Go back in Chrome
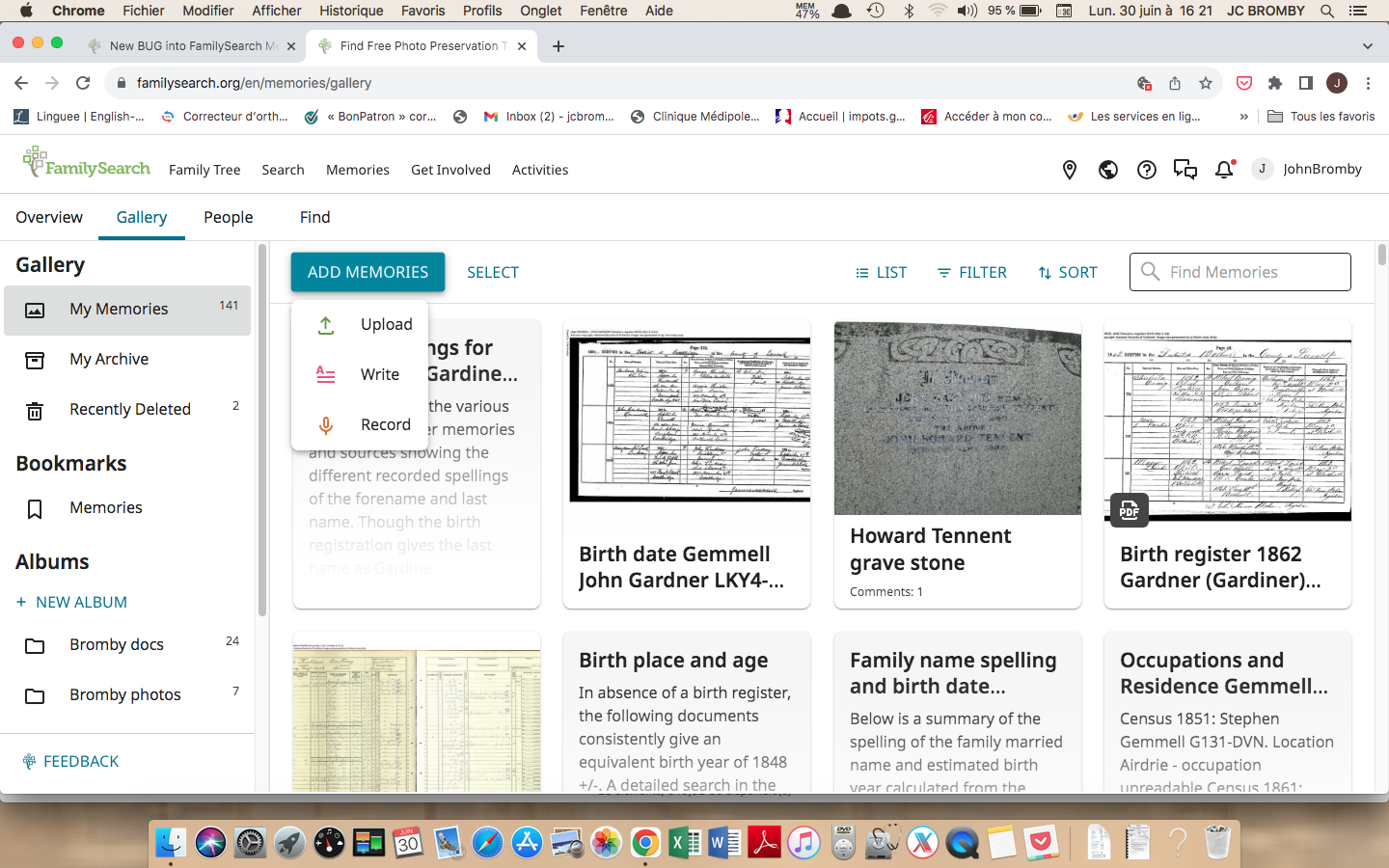 (x=21, y=83)
